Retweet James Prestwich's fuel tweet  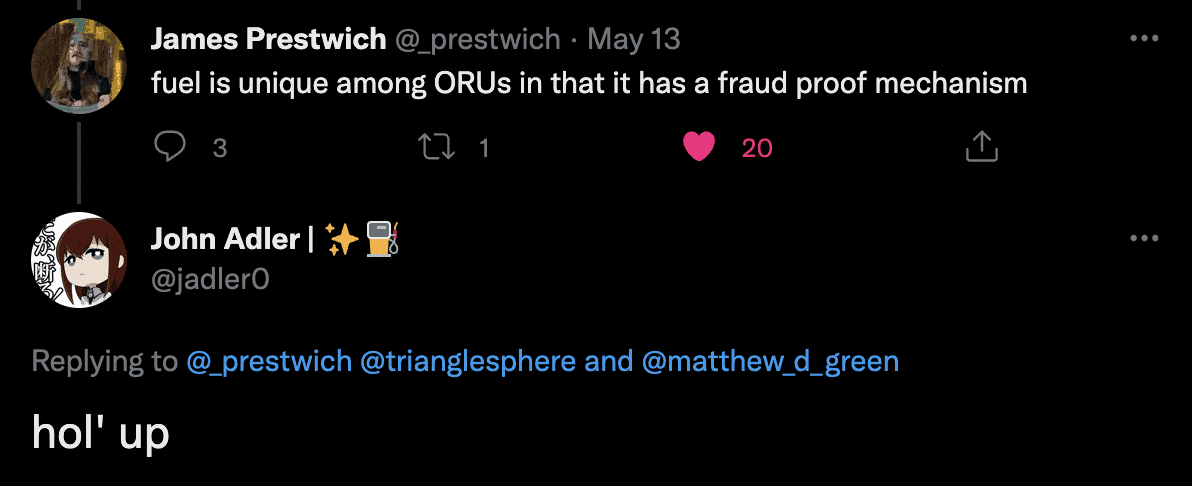pyautogui.click(x=435, y=148)
